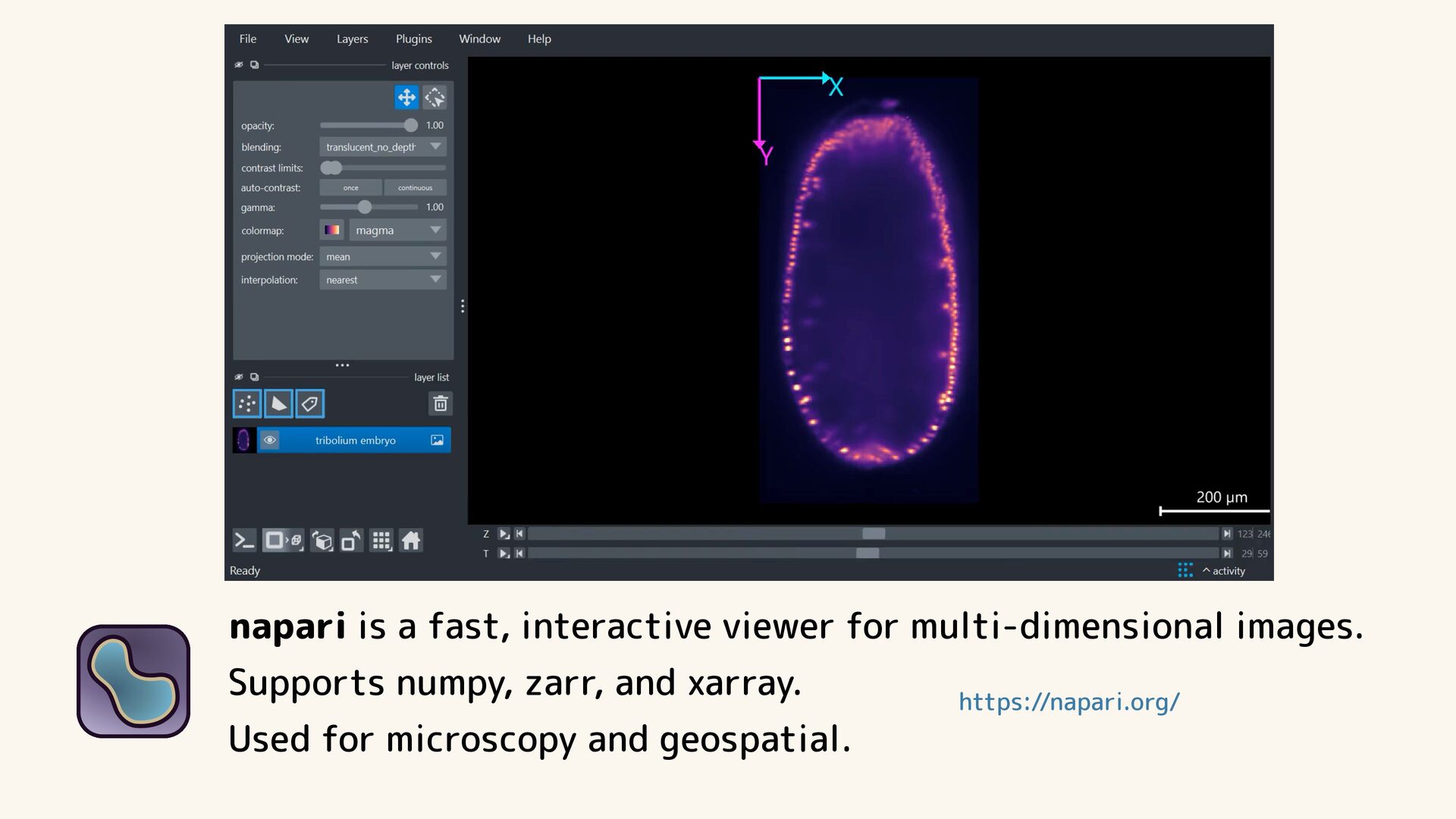Open the console terminal button
Screen dimensions: 1456x819
244,540
